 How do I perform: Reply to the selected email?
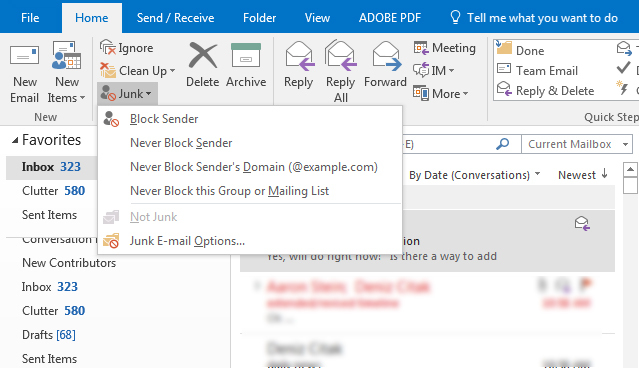tap(299, 65)
